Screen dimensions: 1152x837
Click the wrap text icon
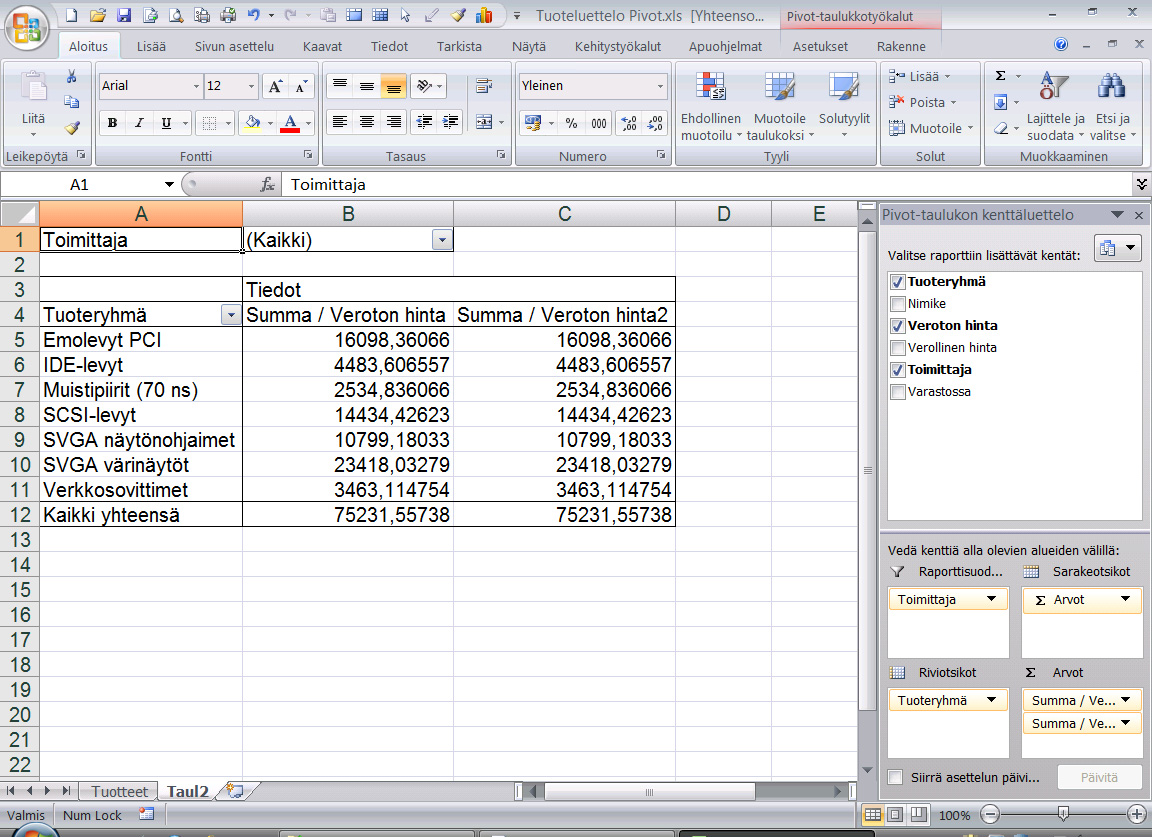483,87
